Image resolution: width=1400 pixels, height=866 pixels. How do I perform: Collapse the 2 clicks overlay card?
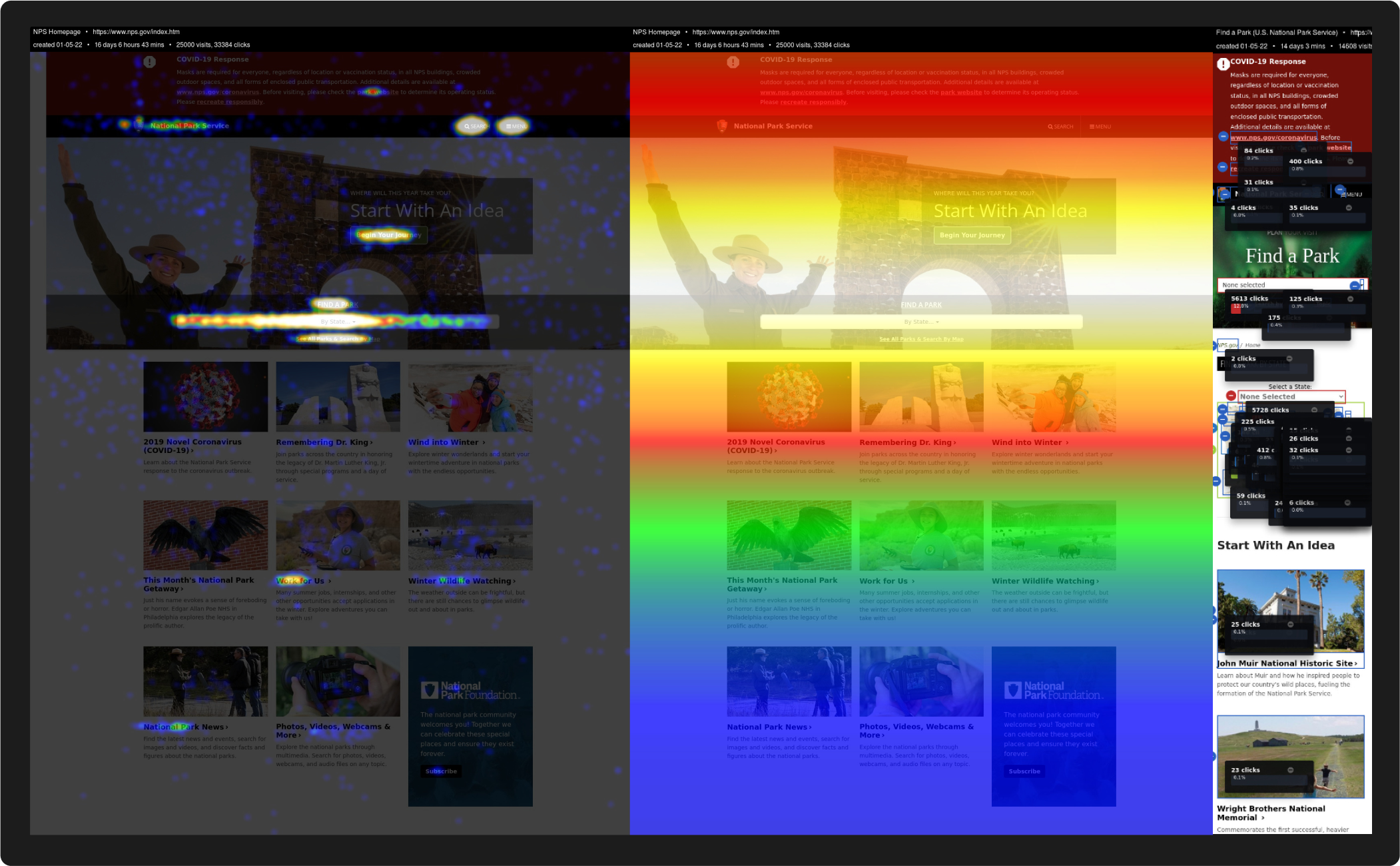(x=1289, y=358)
